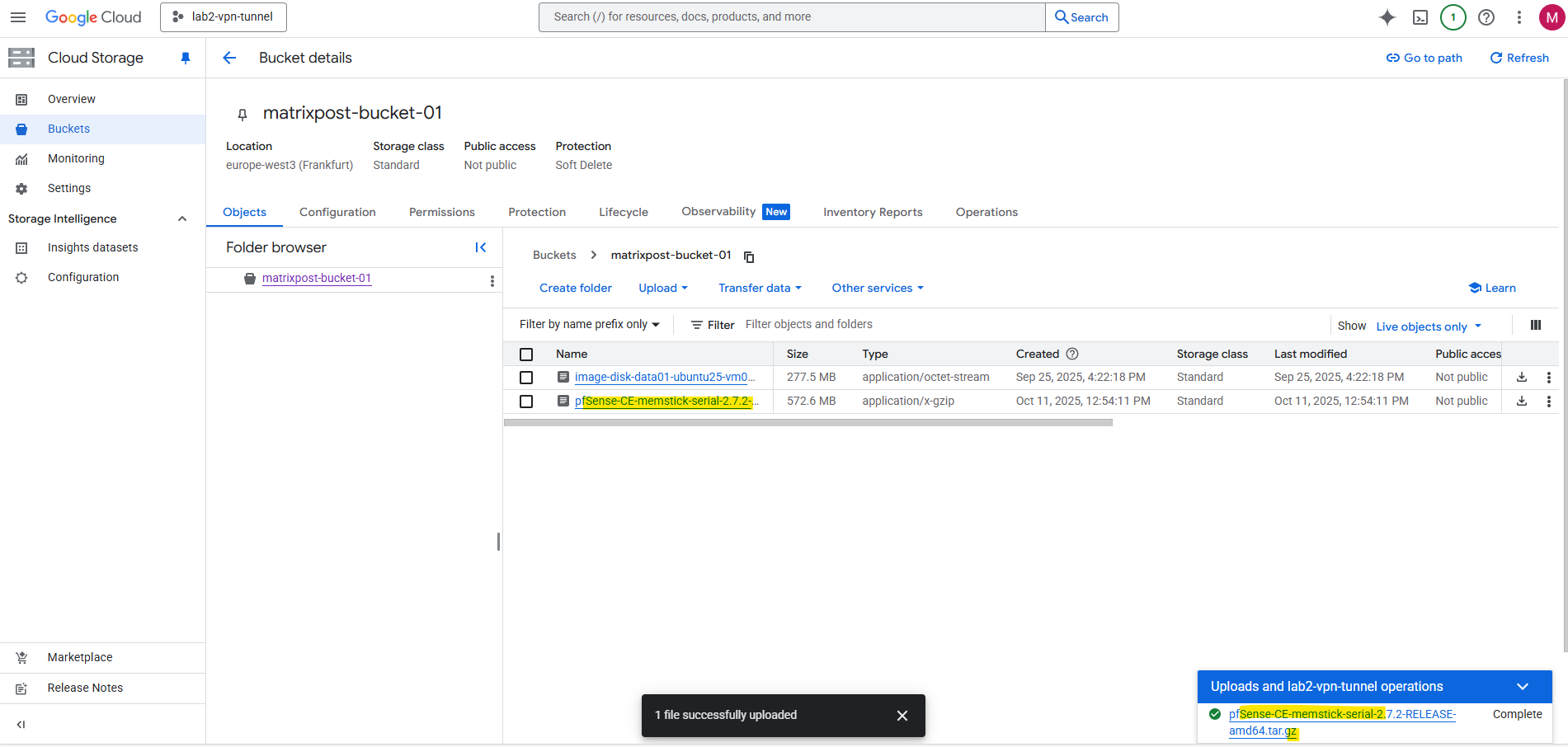Image resolution: width=1568 pixels, height=747 pixels.
Task: Click the Refresh button
Action: 1519,58
